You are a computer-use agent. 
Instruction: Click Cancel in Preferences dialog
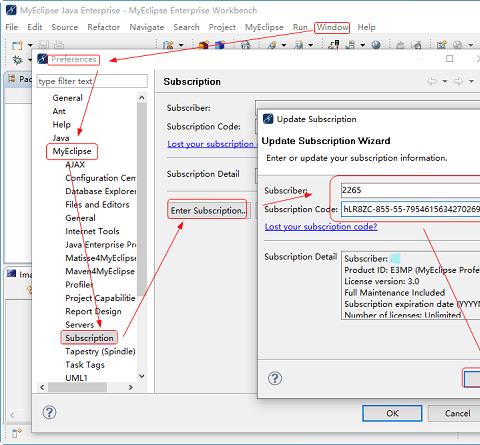(454, 413)
